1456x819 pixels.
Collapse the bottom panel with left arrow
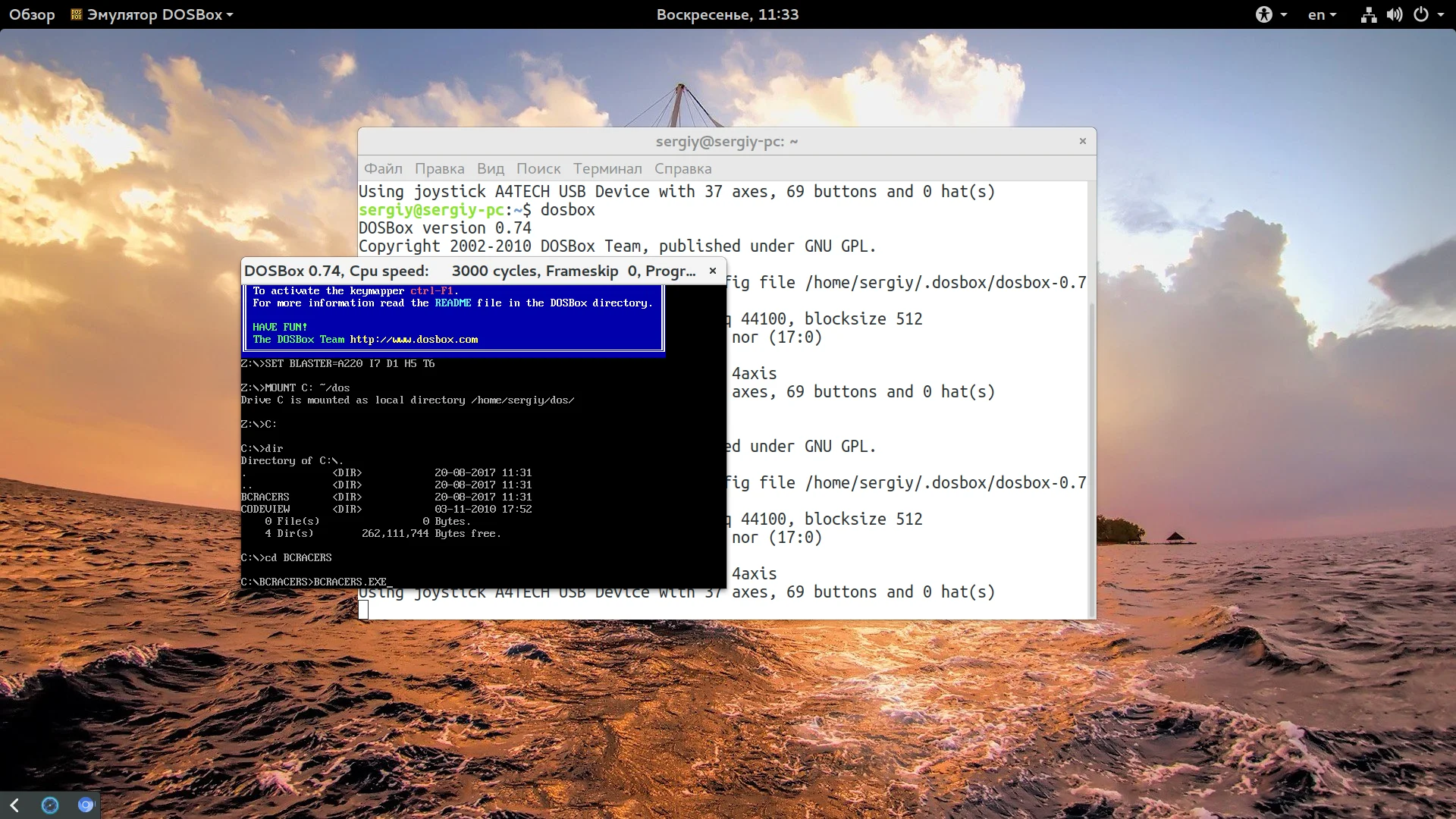(14, 805)
